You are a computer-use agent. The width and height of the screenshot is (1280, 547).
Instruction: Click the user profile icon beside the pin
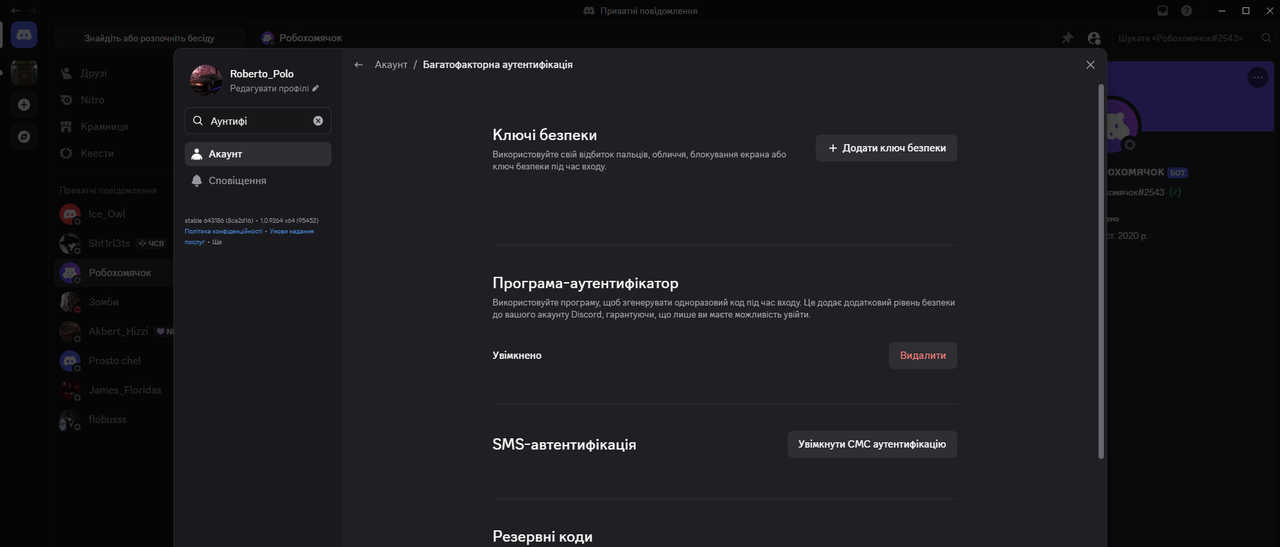coord(1094,38)
